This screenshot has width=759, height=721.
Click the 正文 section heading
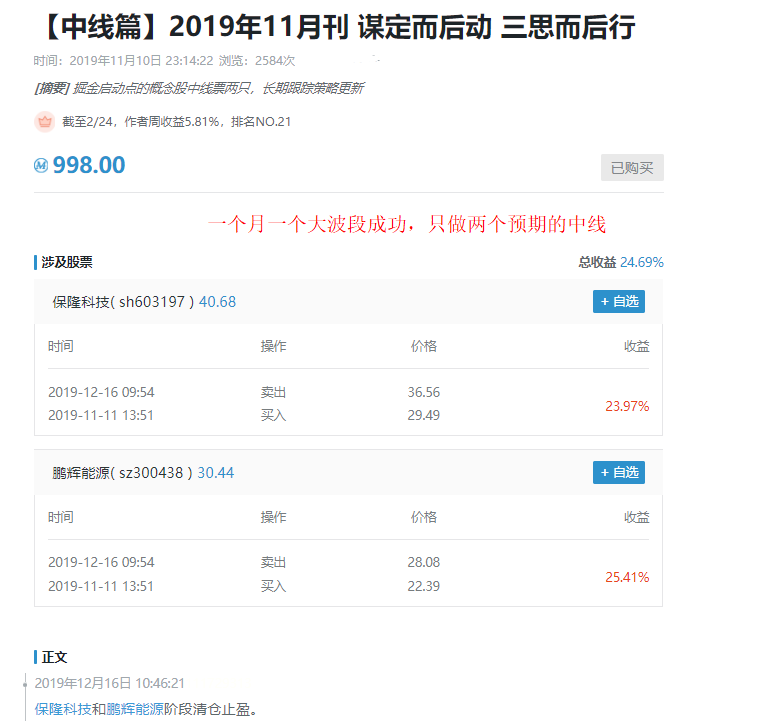(54, 657)
